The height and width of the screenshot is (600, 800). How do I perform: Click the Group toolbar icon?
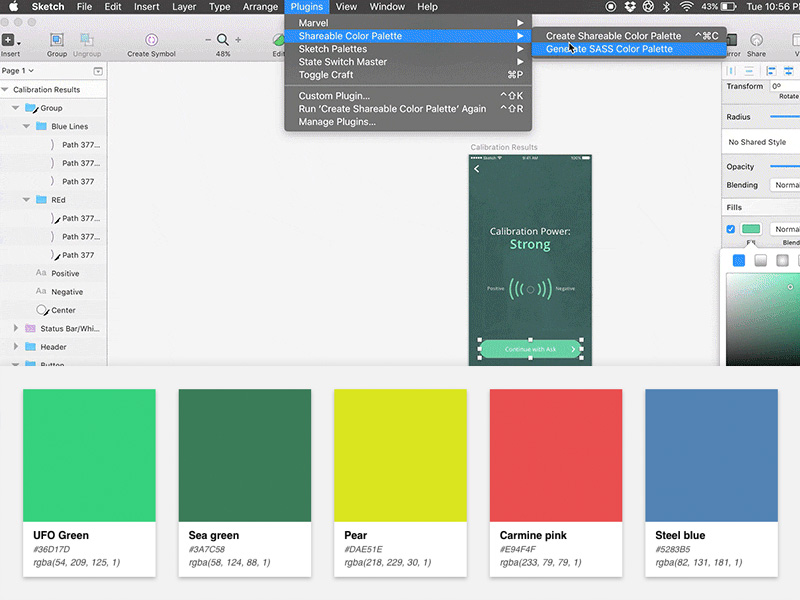(57, 40)
